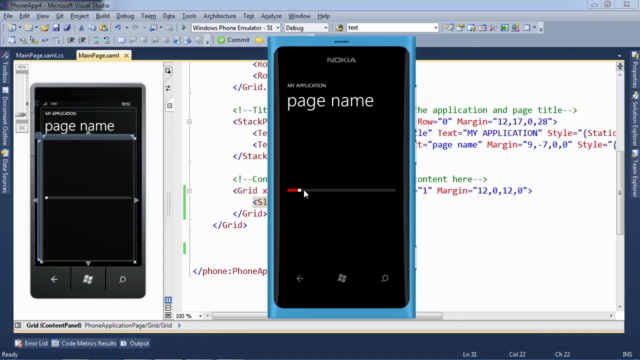Click the designer preview Back arrow
Screen dimensions: 640x360
[54, 280]
